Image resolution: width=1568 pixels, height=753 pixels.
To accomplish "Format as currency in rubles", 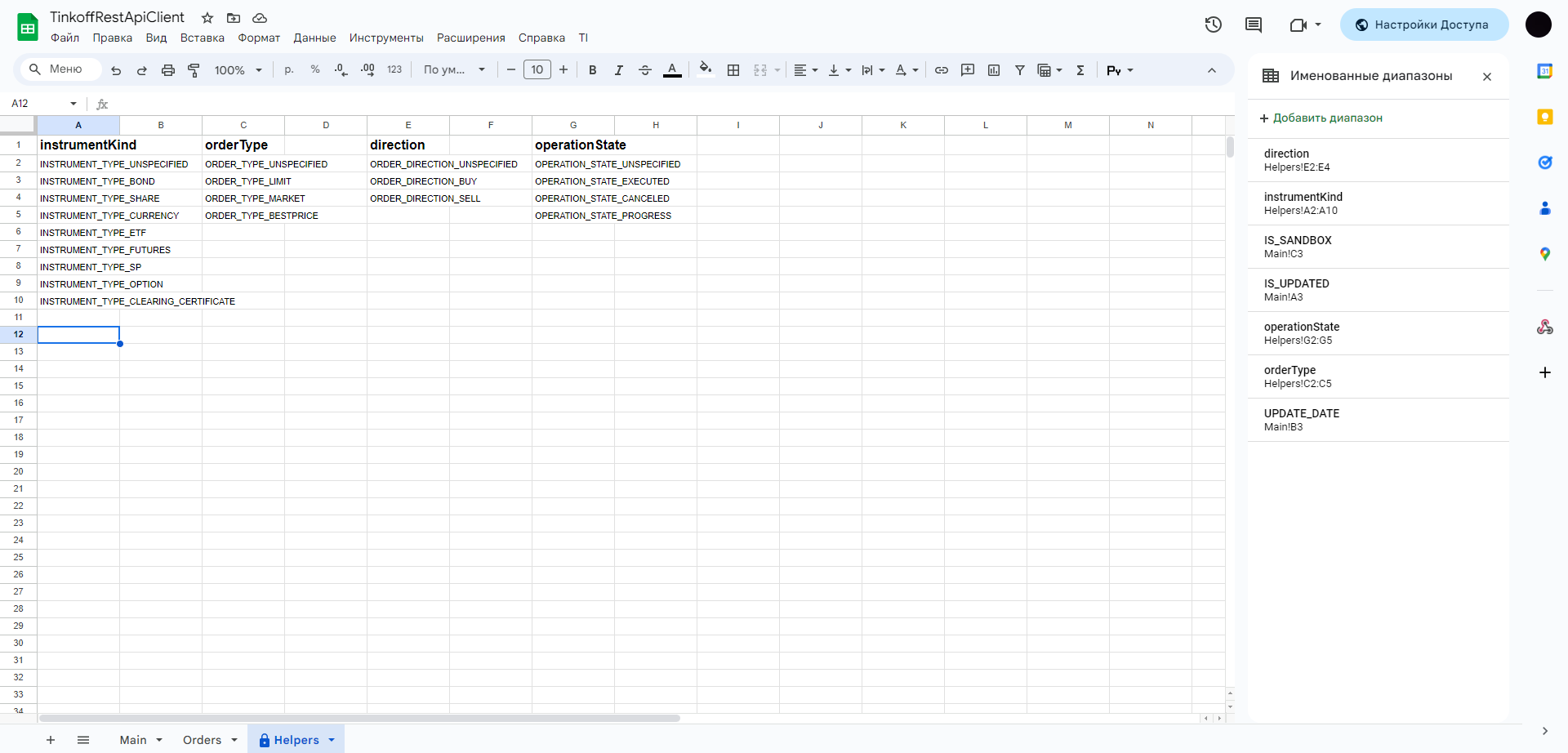I will click(289, 70).
